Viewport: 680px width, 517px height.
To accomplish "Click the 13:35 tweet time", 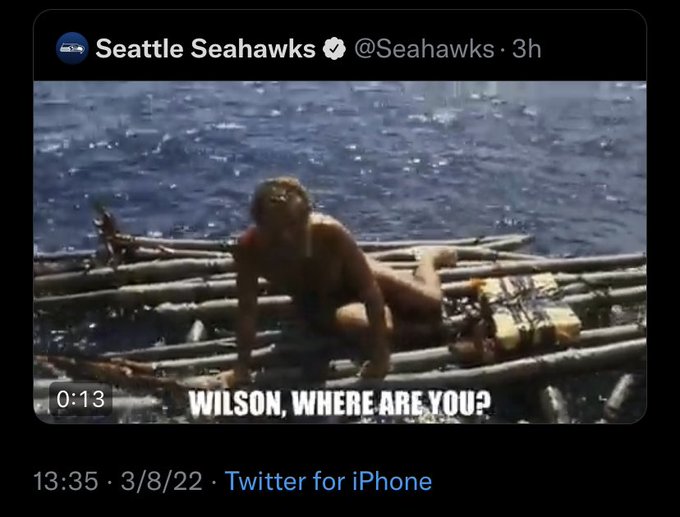I will 65,481.
